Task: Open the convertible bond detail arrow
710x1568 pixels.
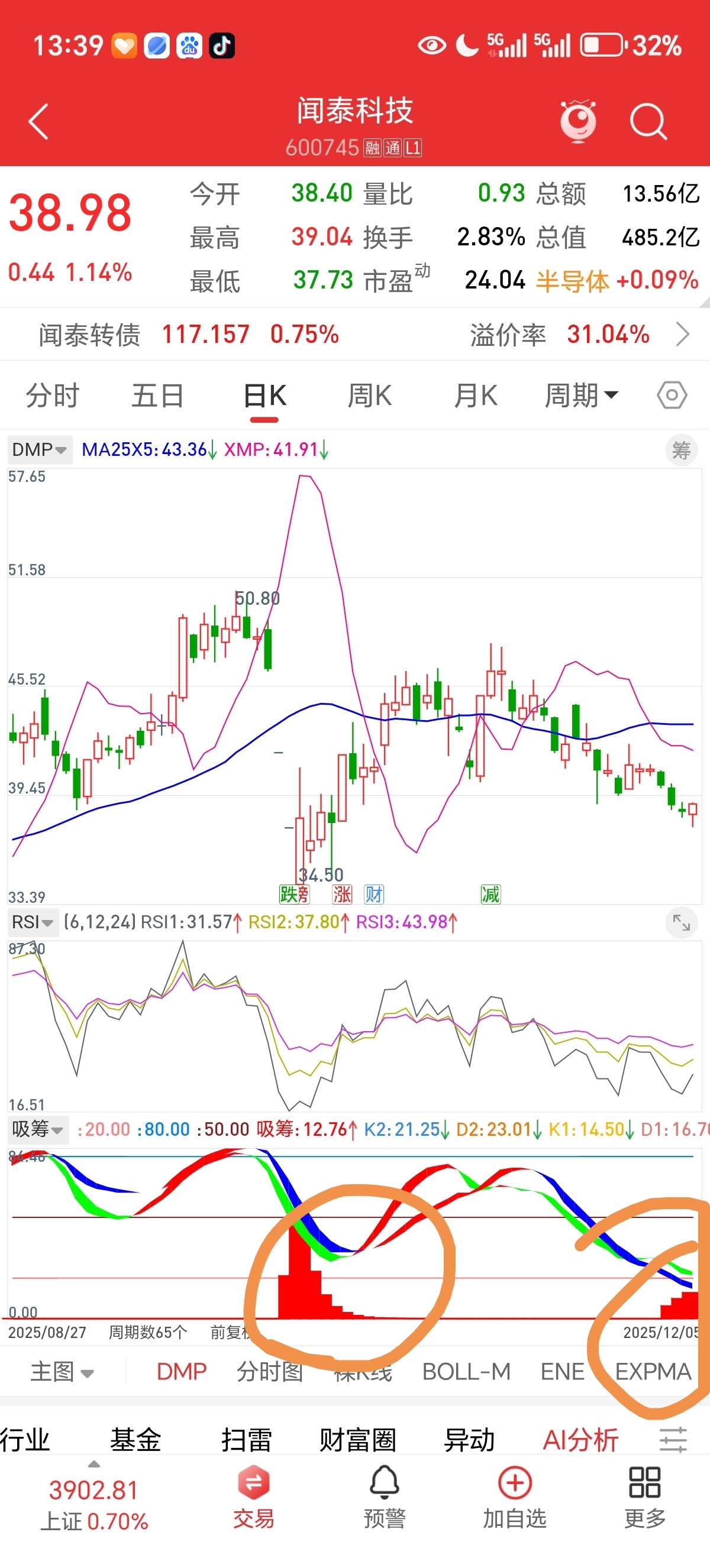Action: point(683,334)
